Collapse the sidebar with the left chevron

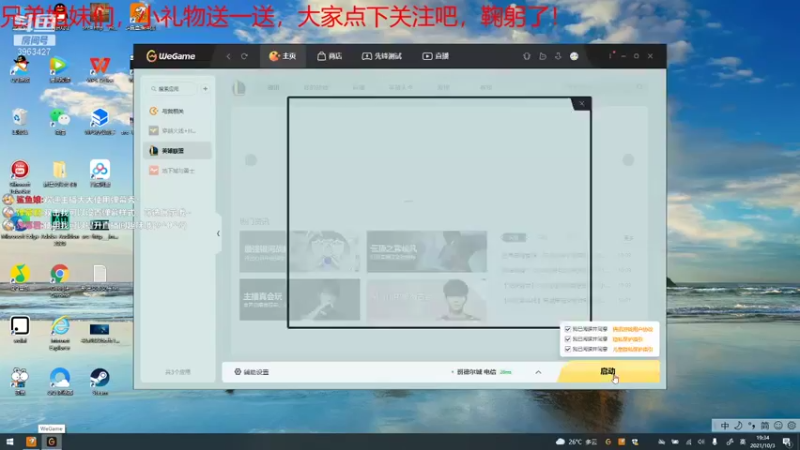[x=218, y=234]
